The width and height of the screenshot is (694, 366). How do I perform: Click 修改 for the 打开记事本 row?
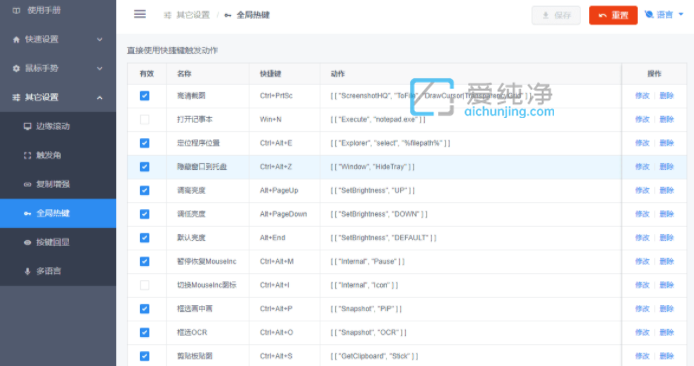coord(642,119)
